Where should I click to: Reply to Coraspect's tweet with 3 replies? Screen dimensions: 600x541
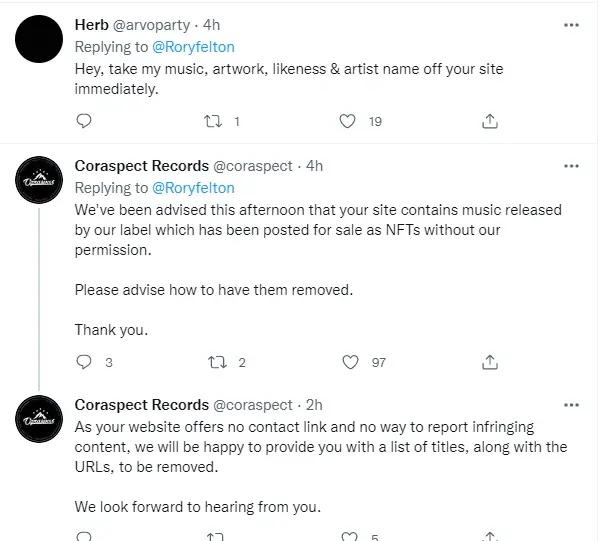point(84,362)
